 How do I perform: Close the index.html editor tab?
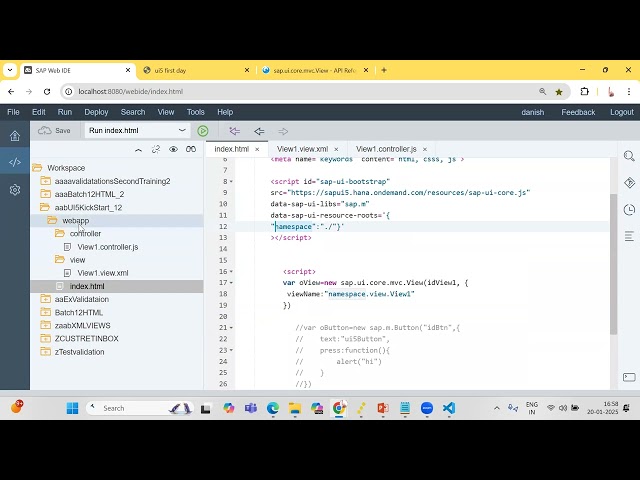tap(257, 150)
